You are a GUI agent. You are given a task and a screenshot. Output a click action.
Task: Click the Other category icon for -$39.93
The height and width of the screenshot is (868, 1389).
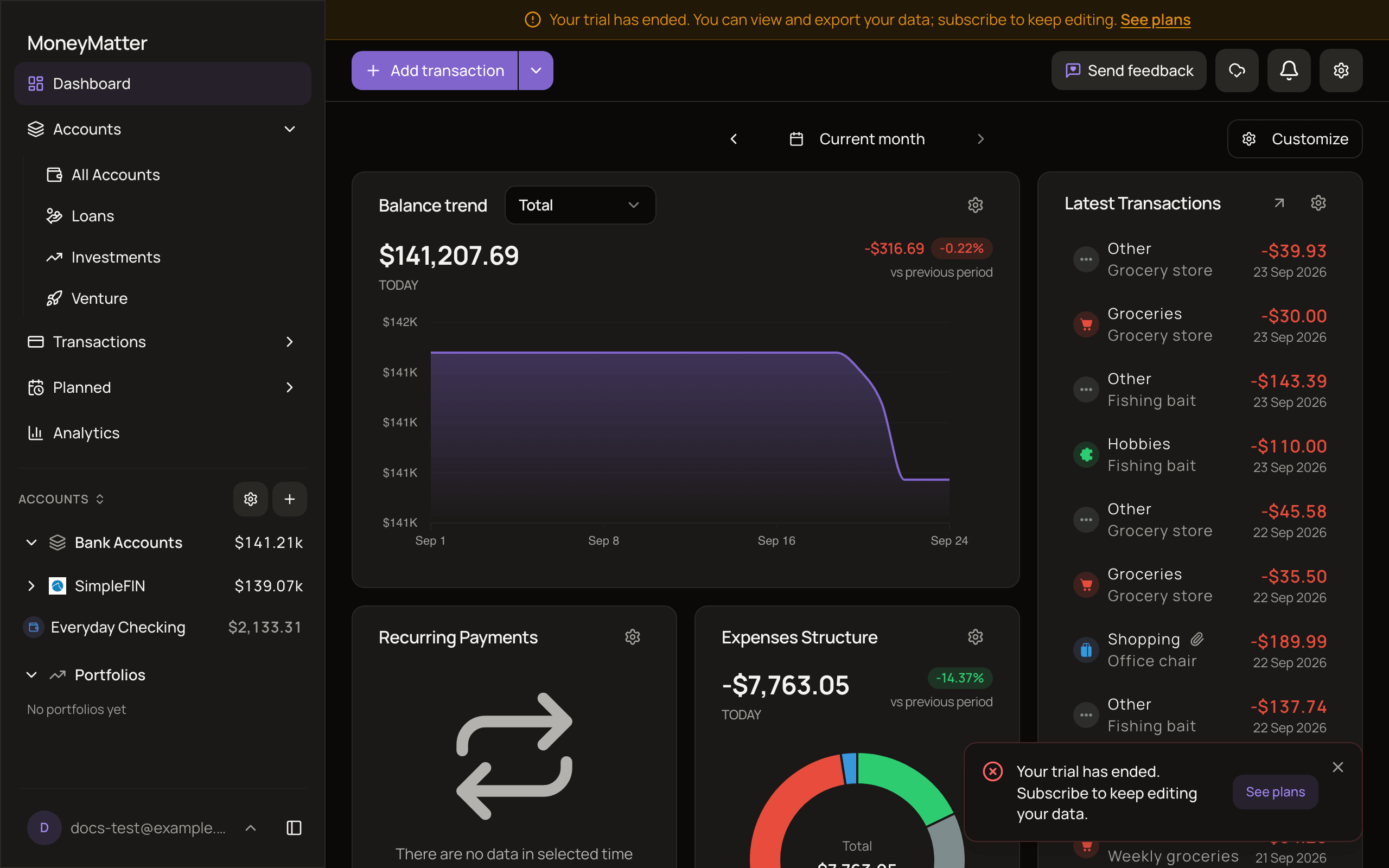coord(1086,259)
